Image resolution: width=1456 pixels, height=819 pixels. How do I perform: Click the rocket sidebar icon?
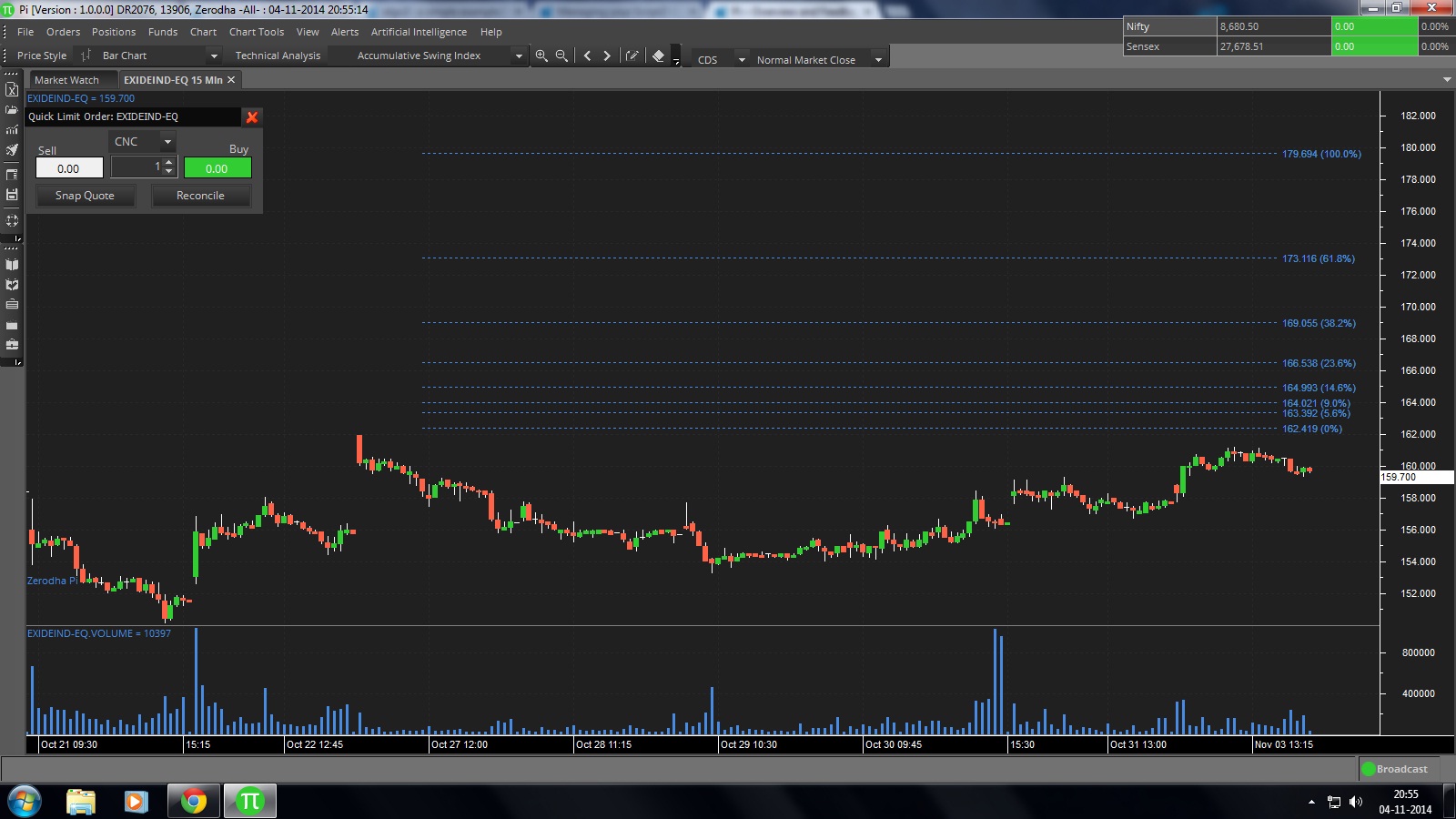pos(12,150)
